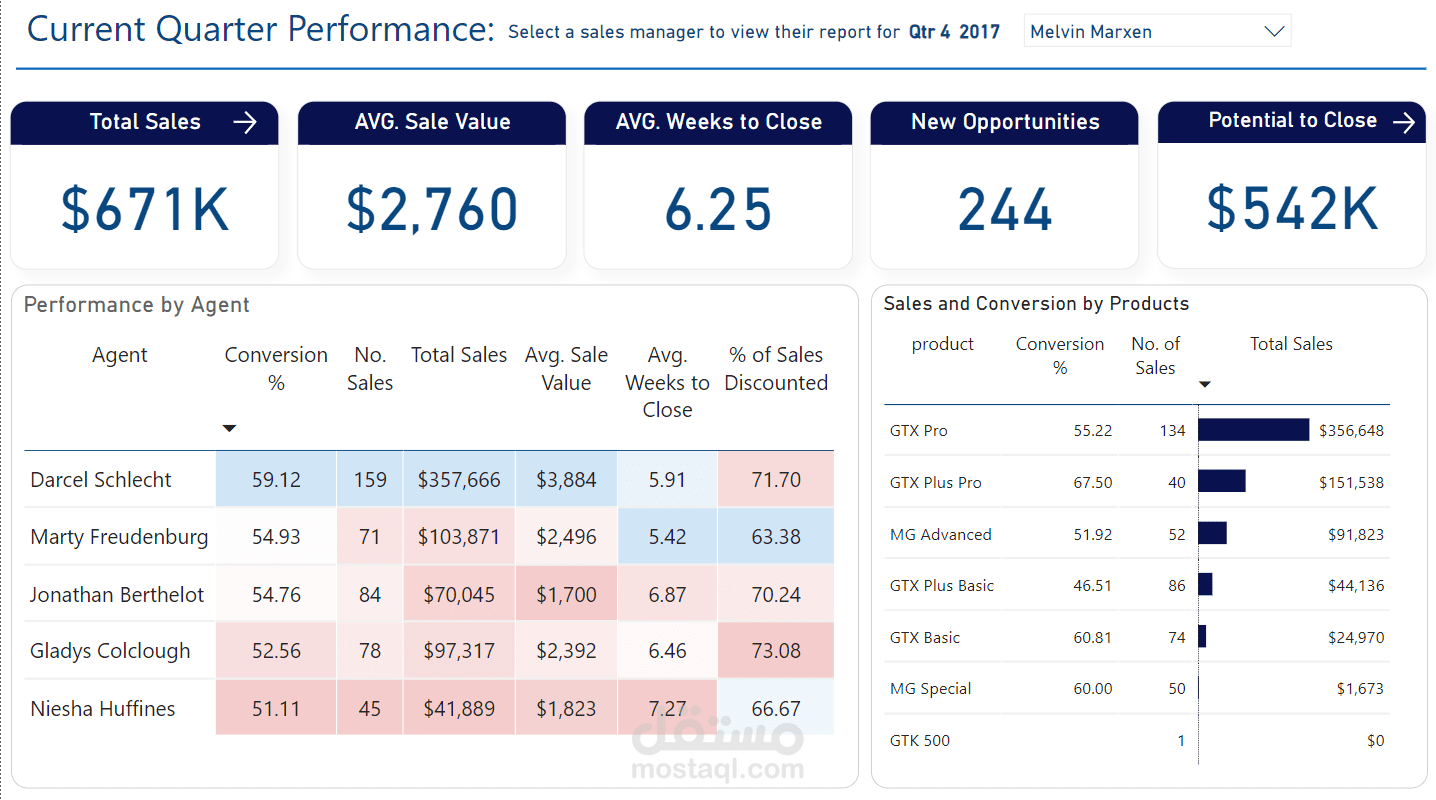Screen dimensions: 1436x800
Task: Open the Melvin Marxen sales manager dropdown
Action: coord(1273,32)
